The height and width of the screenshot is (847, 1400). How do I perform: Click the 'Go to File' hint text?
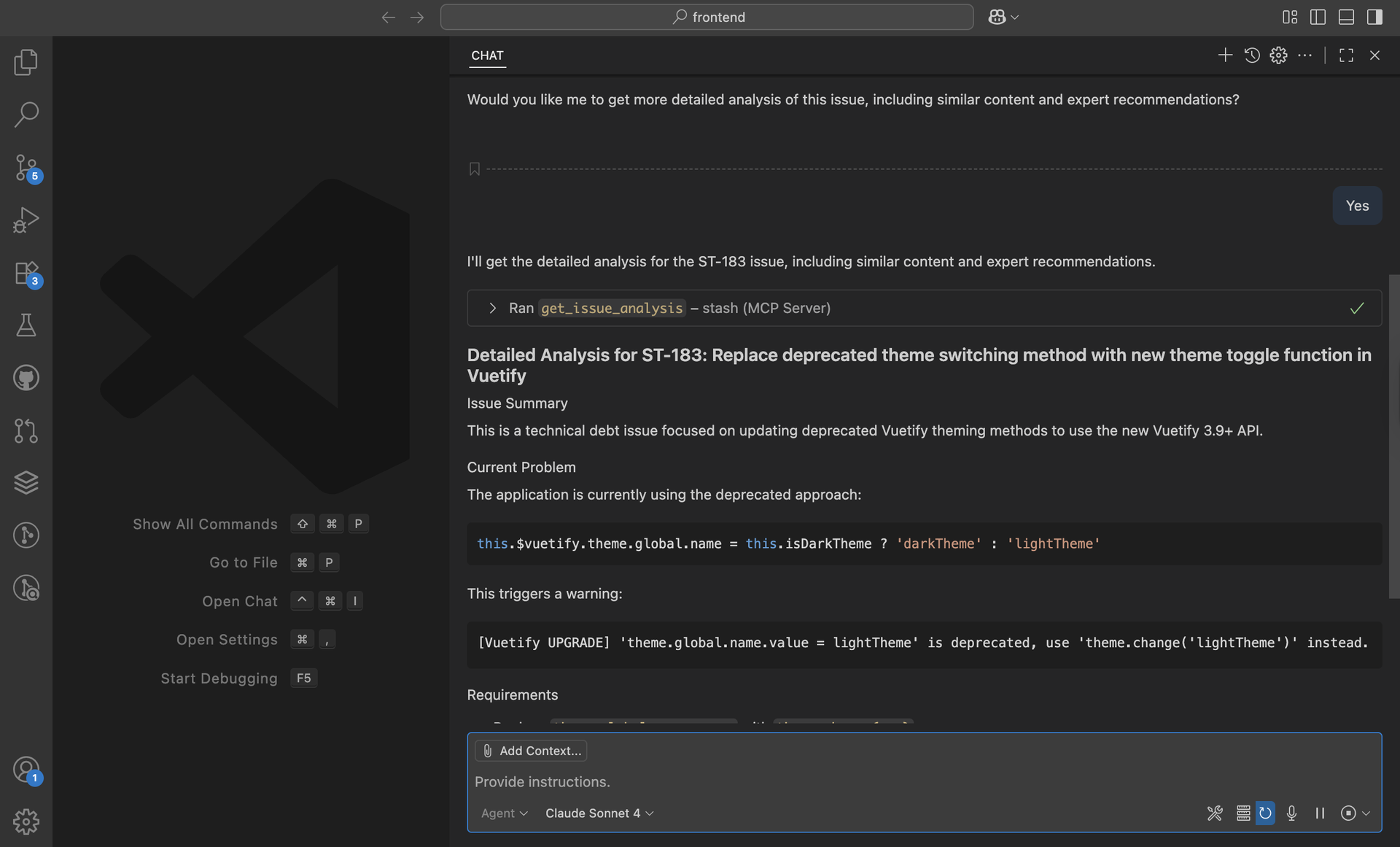[244, 562]
